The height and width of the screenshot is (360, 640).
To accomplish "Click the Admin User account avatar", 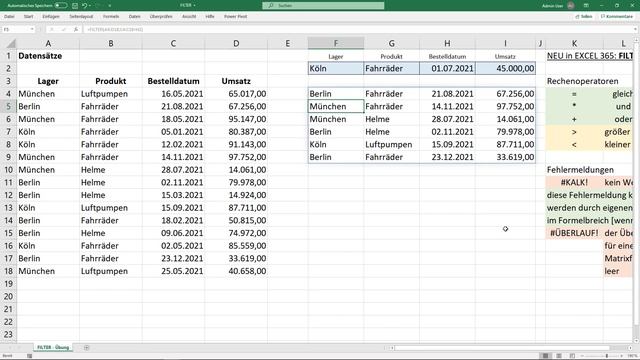I will tap(571, 5).
